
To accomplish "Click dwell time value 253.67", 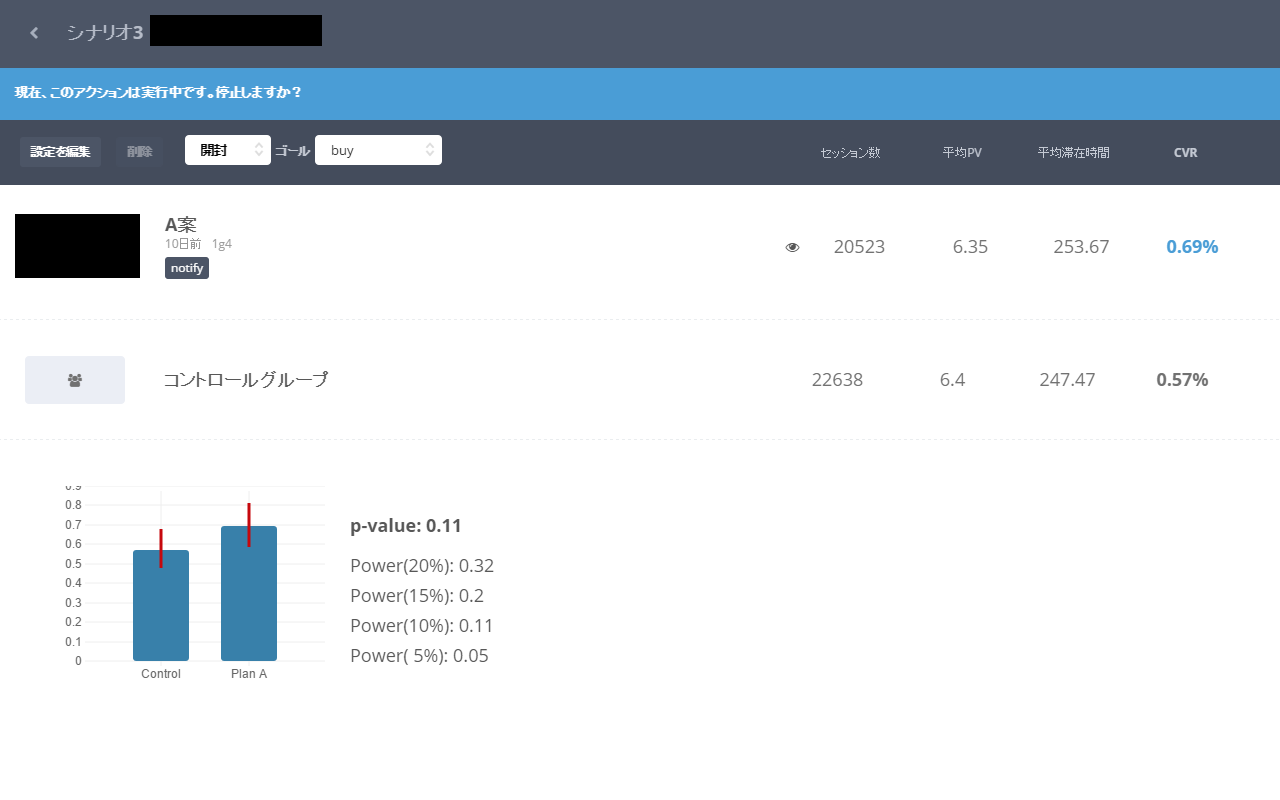I will 1081,247.
